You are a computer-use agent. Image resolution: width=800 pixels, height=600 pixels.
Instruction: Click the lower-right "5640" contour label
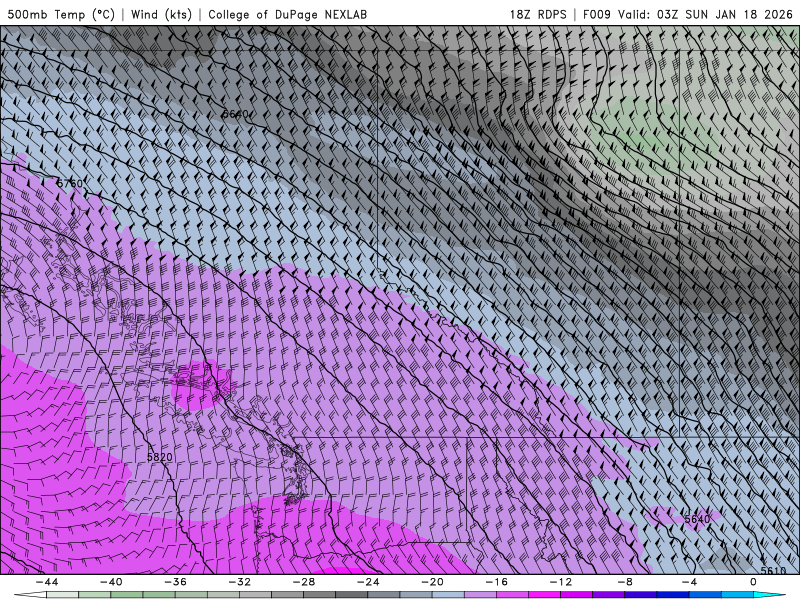[x=697, y=519]
